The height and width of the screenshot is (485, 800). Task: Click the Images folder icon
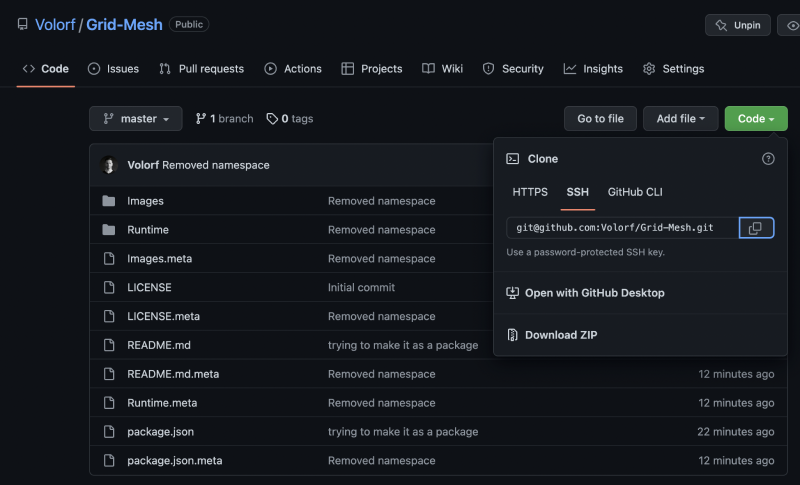point(109,201)
